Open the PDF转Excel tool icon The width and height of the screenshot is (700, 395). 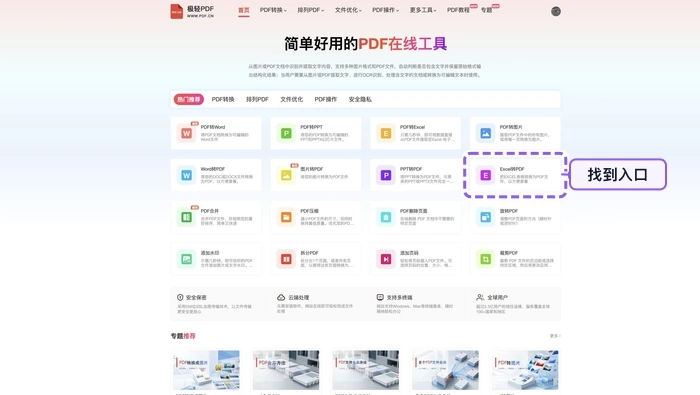point(386,133)
